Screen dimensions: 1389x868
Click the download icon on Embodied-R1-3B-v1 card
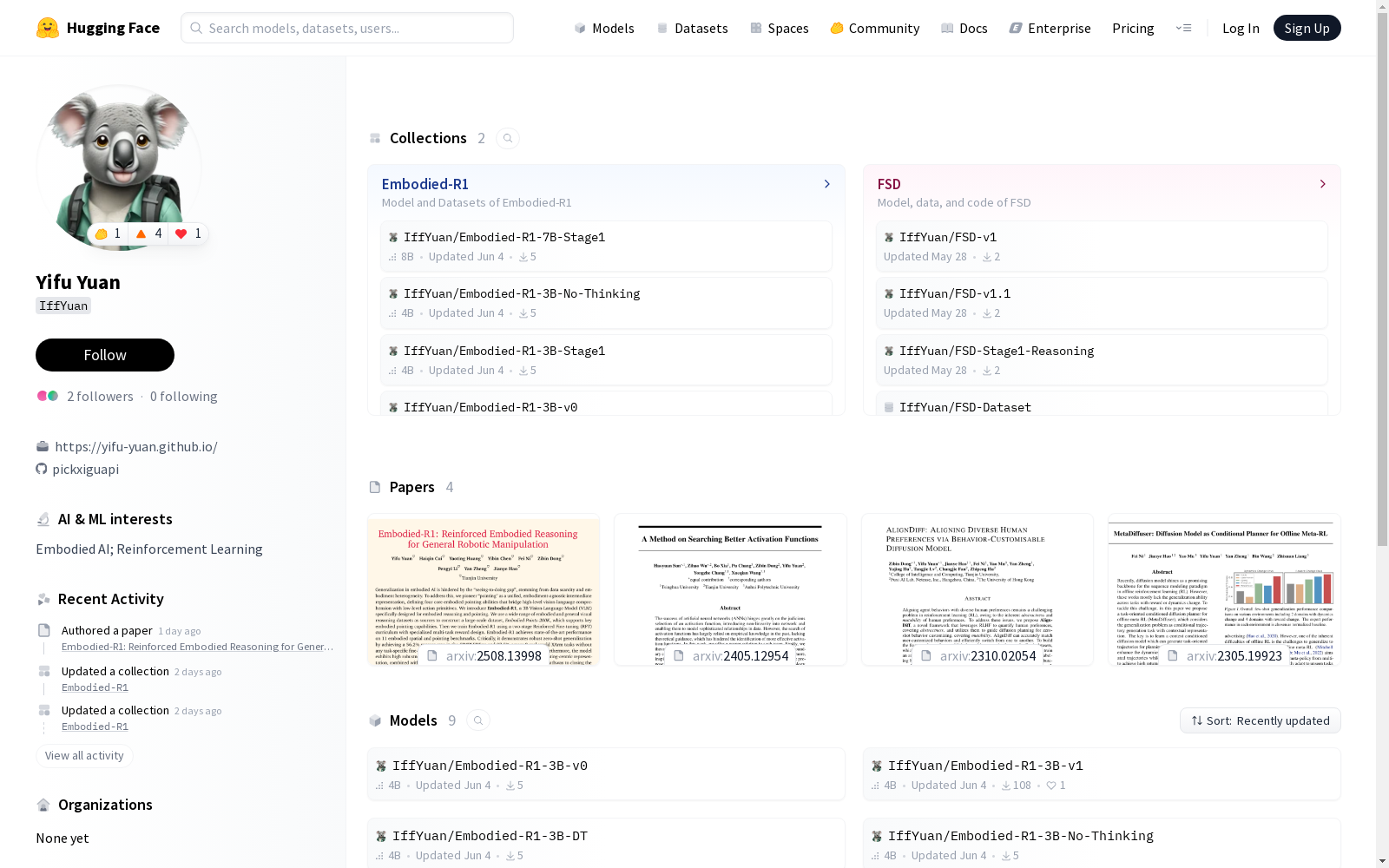pyautogui.click(x=1006, y=786)
